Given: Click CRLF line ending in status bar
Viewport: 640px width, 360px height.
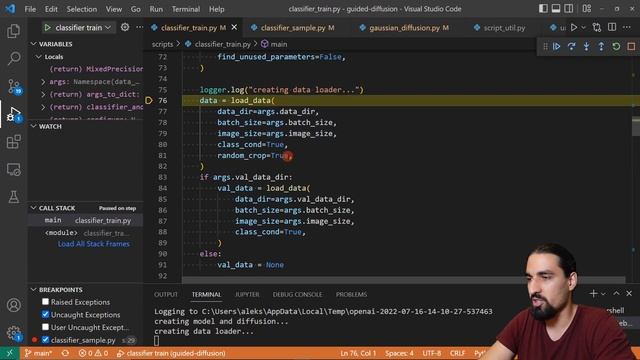Looking at the screenshot, I should click(458, 353).
